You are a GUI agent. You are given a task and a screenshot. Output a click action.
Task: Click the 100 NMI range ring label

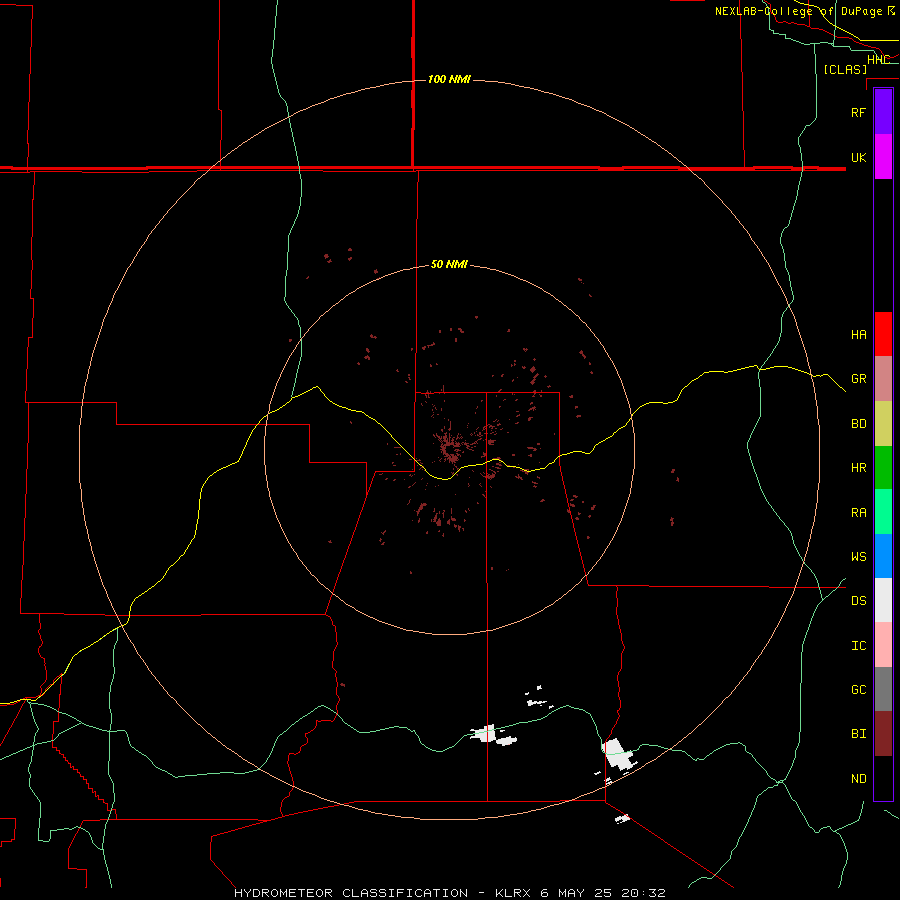[x=449, y=79]
